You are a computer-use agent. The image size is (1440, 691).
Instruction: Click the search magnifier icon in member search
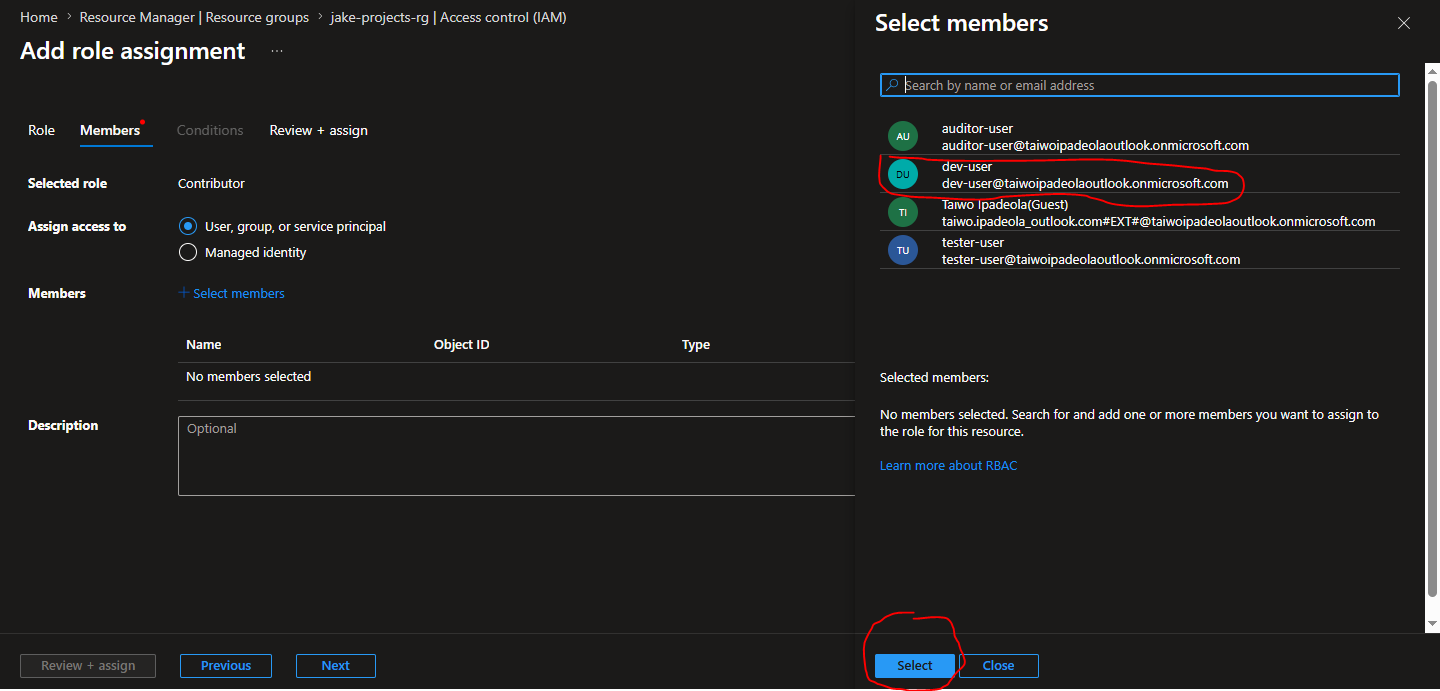point(893,85)
